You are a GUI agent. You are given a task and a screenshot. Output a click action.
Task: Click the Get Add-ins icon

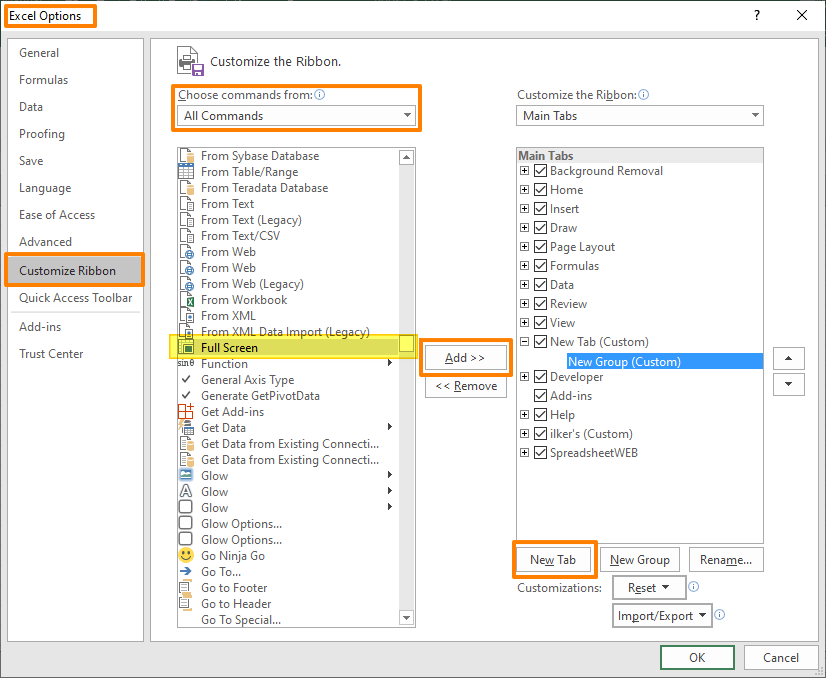186,411
